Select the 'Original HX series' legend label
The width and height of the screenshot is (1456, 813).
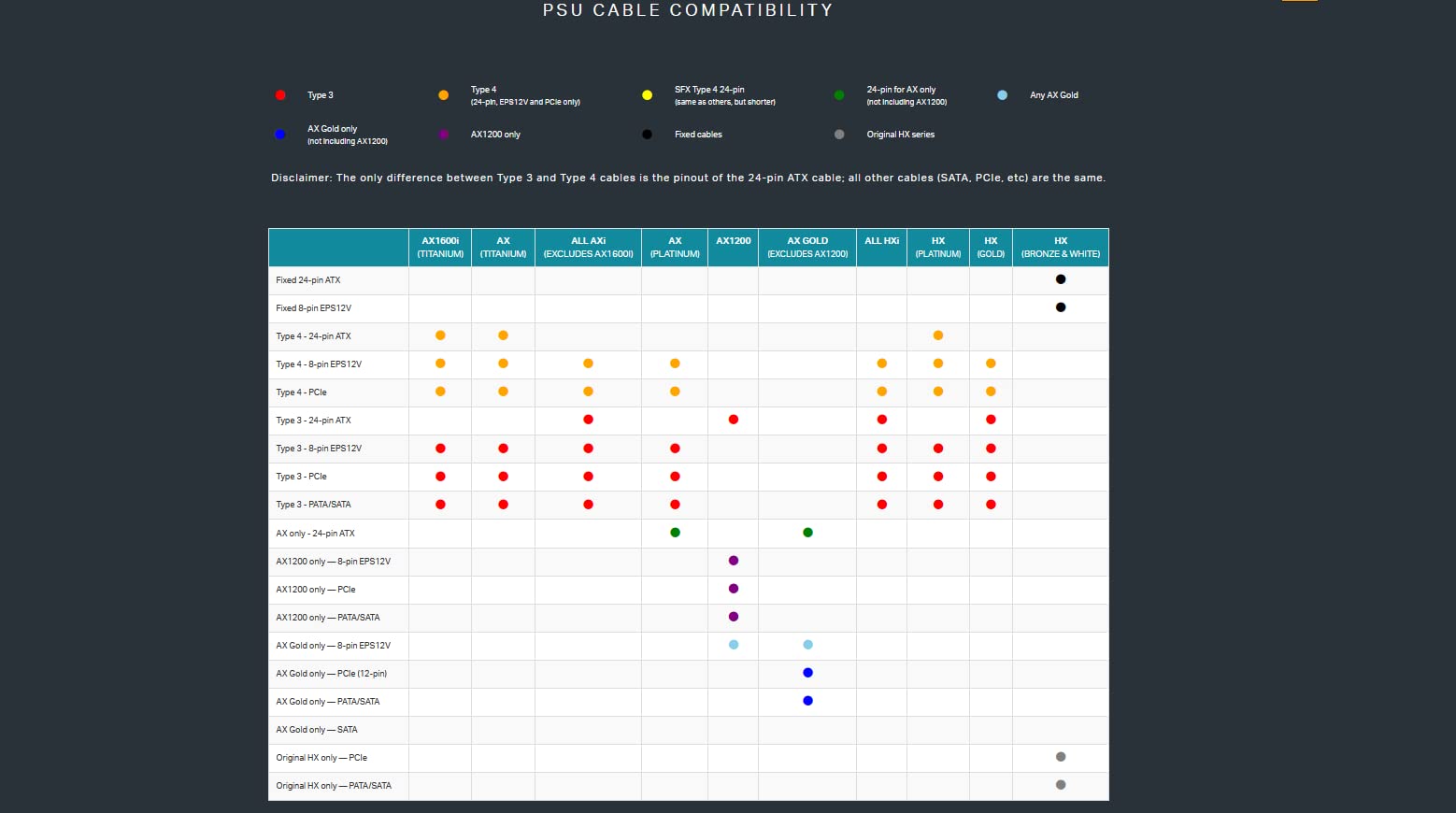tap(901, 135)
